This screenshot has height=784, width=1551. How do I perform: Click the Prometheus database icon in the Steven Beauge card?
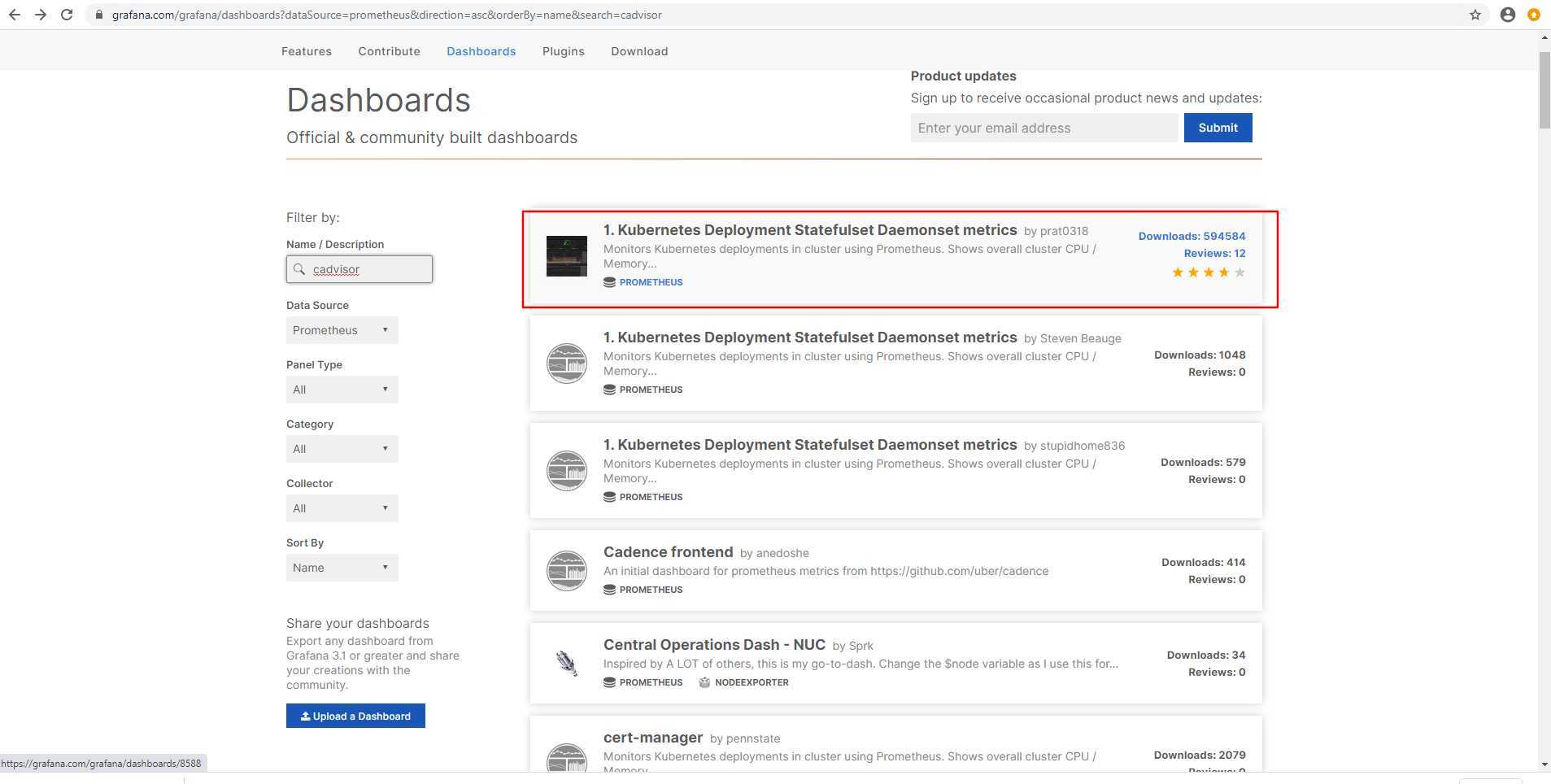point(609,390)
